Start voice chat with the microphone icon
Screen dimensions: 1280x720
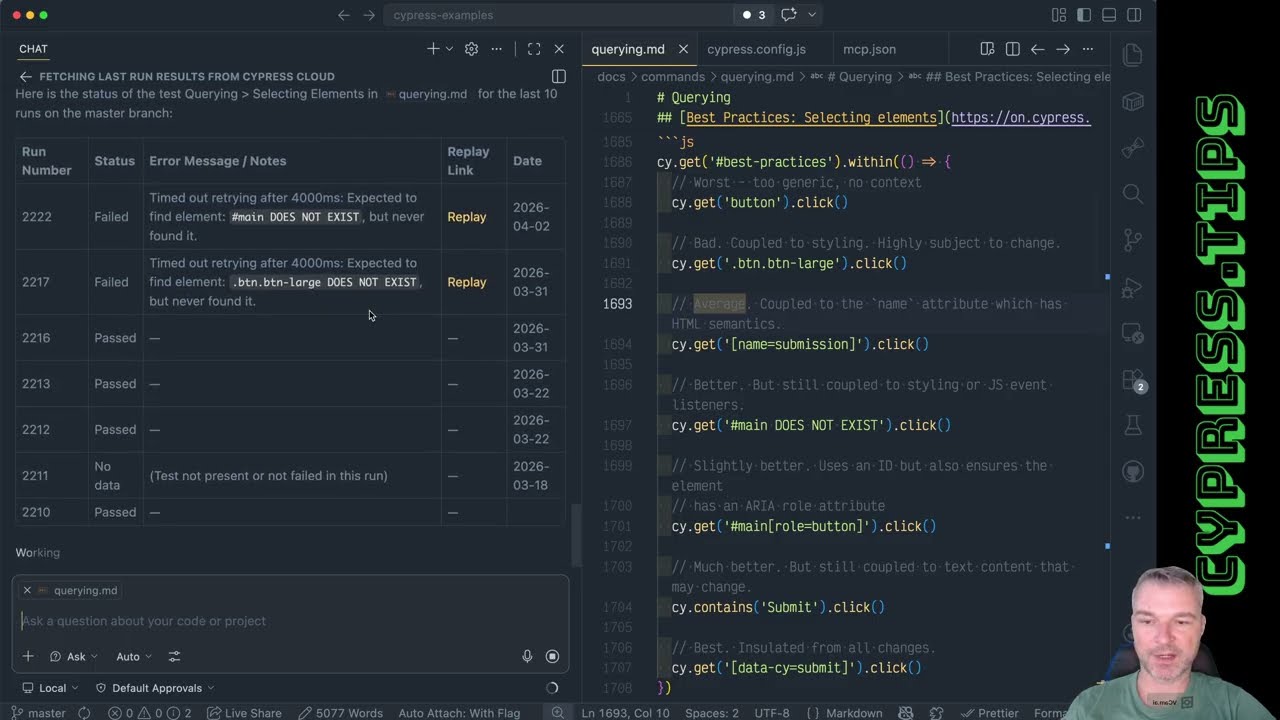click(x=527, y=656)
